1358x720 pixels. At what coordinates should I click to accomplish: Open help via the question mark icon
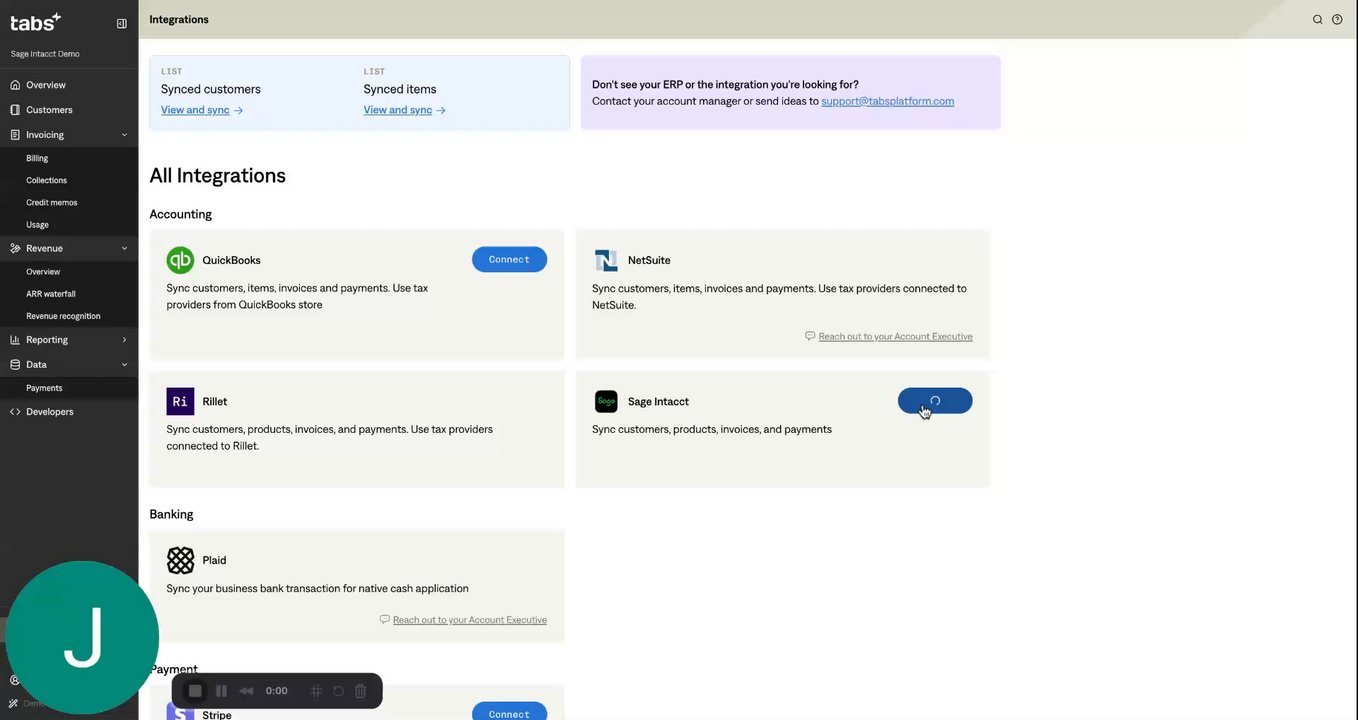1337,20
